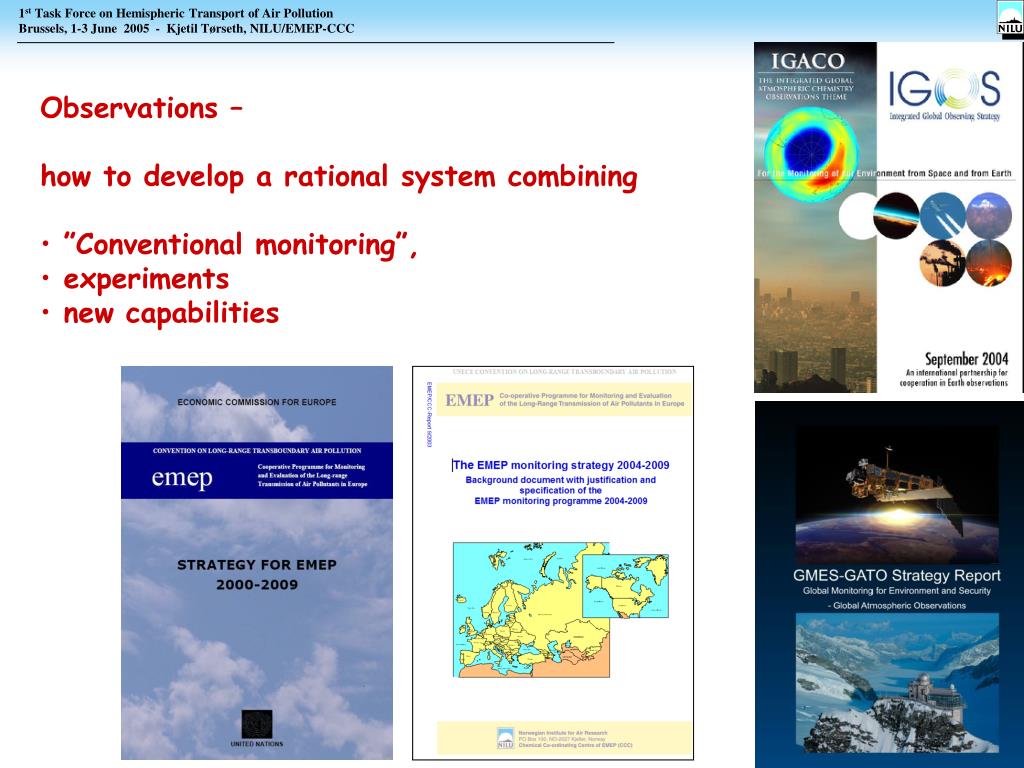Image resolution: width=1024 pixels, height=768 pixels.
Task: Click 'September 2004' on the IGACO cover
Action: [x=966, y=359]
